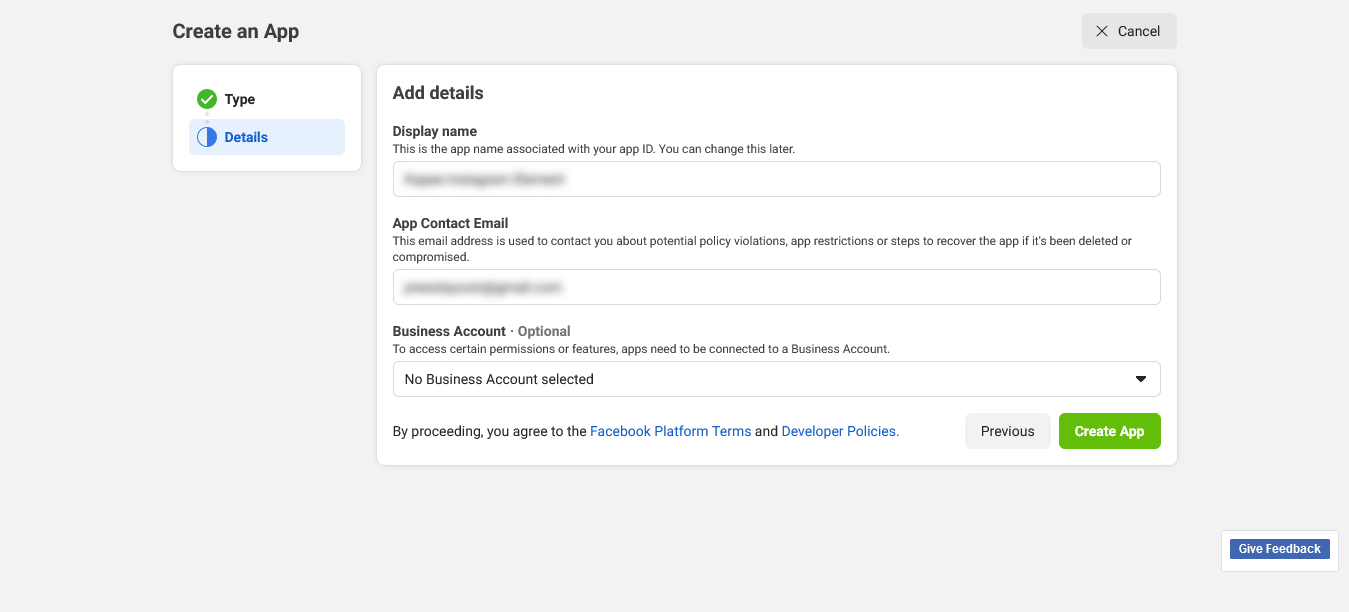
Task: Open the Facebook Platform Terms link
Action: coord(670,431)
